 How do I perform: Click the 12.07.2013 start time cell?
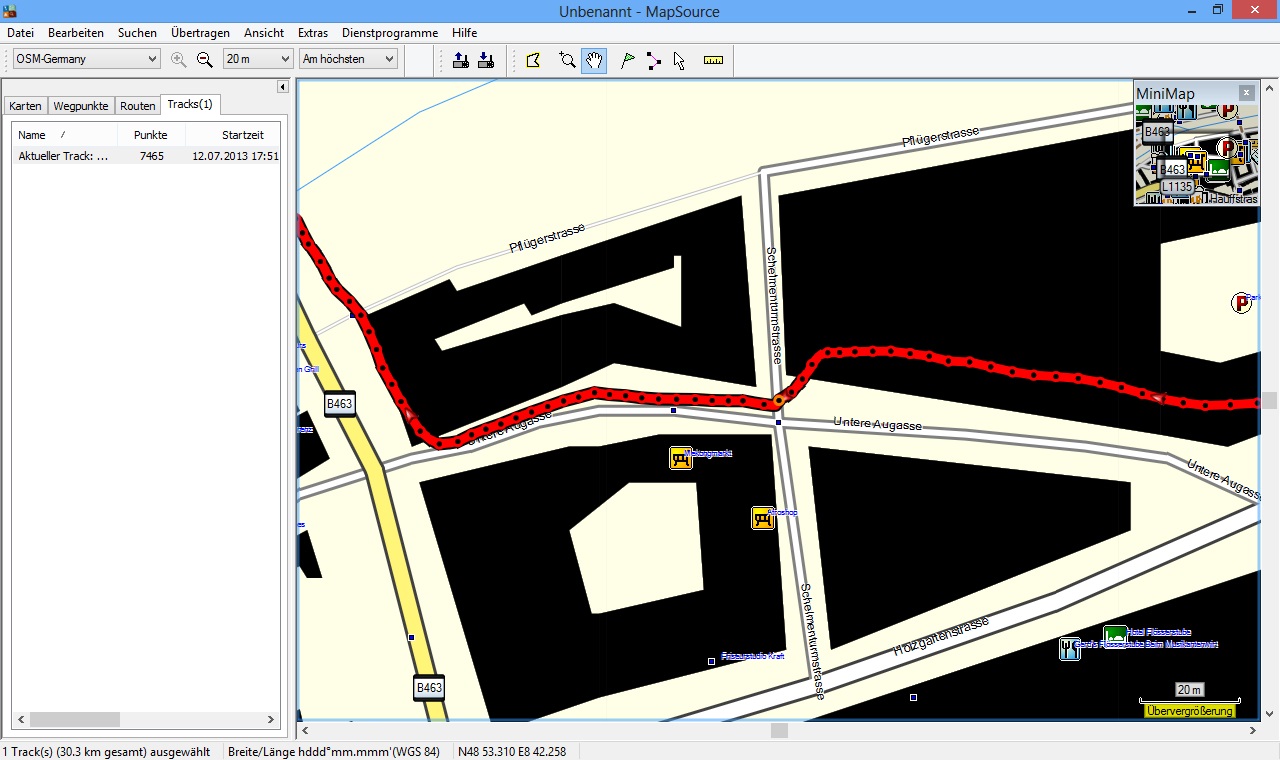235,156
